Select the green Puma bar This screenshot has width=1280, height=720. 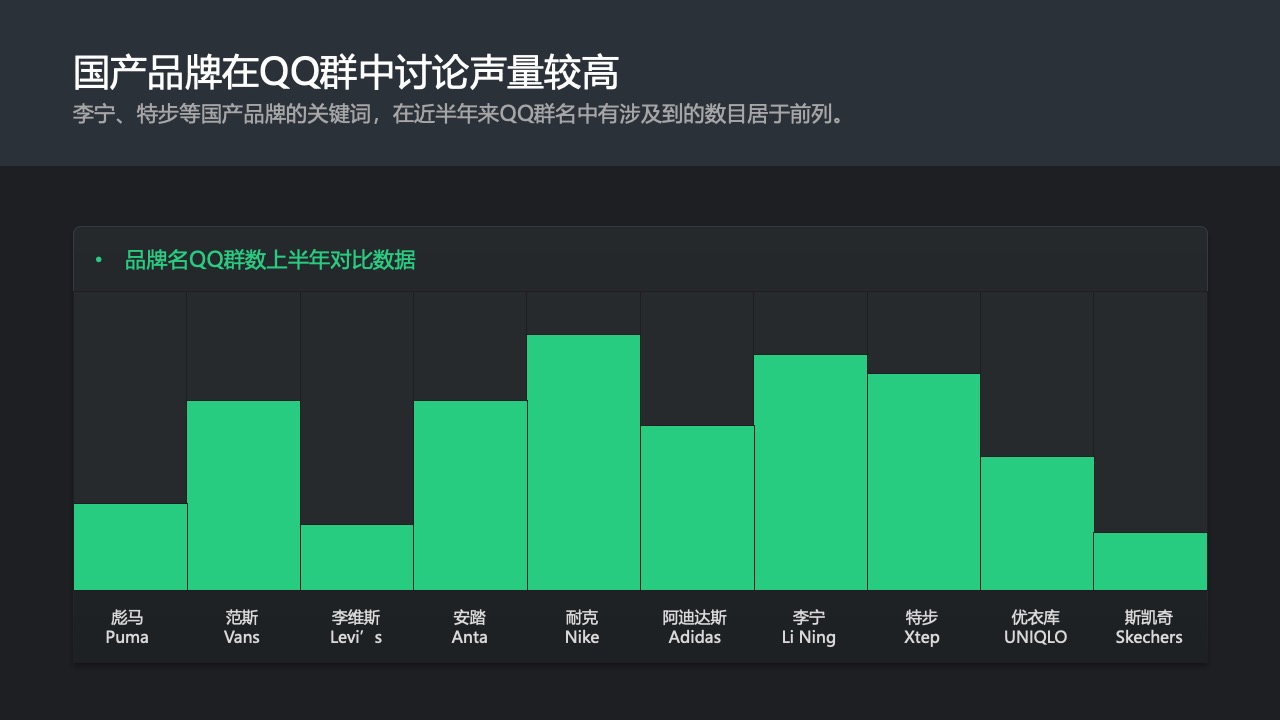130,547
